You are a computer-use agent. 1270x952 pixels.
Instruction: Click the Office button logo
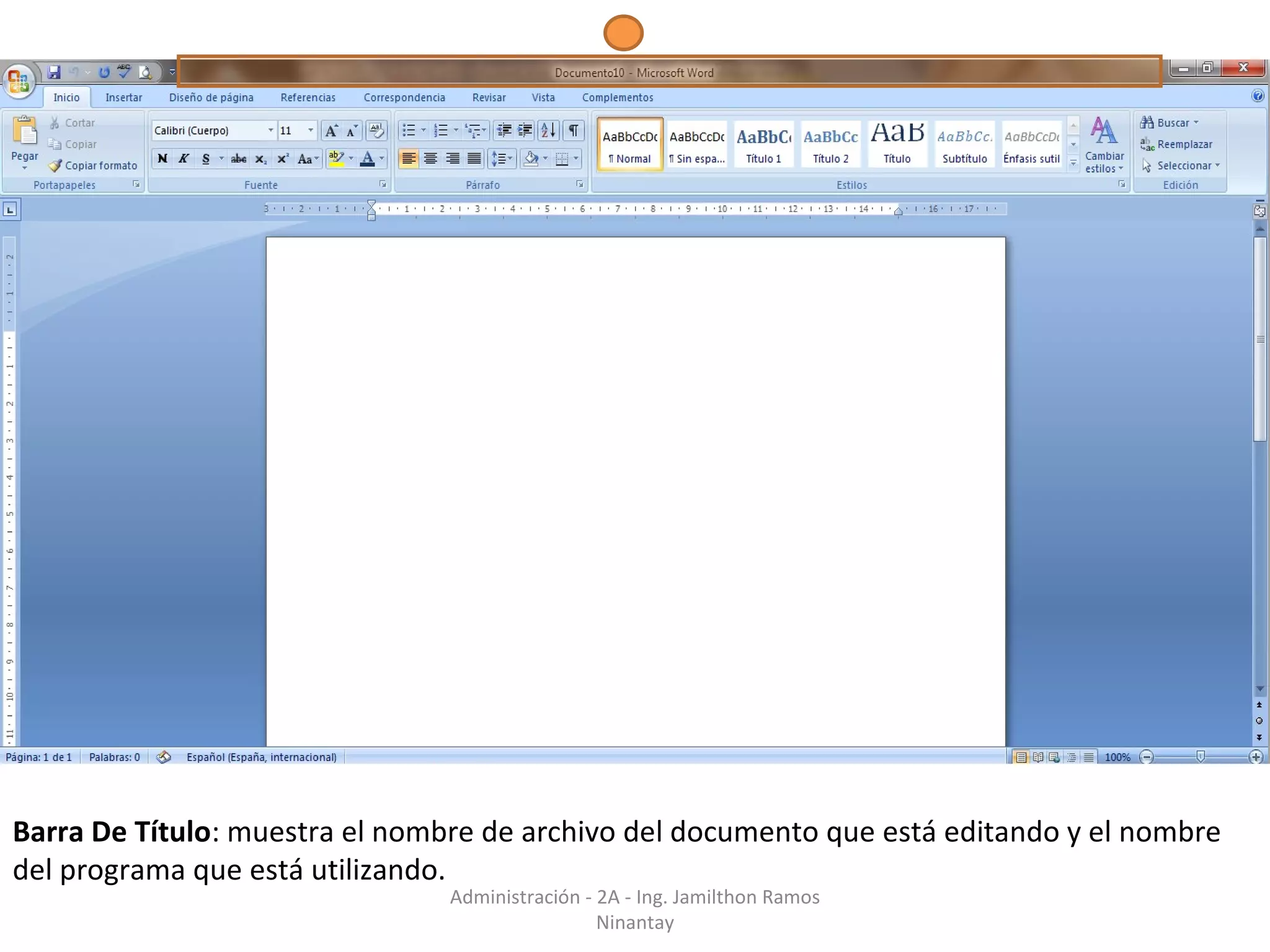point(19,81)
